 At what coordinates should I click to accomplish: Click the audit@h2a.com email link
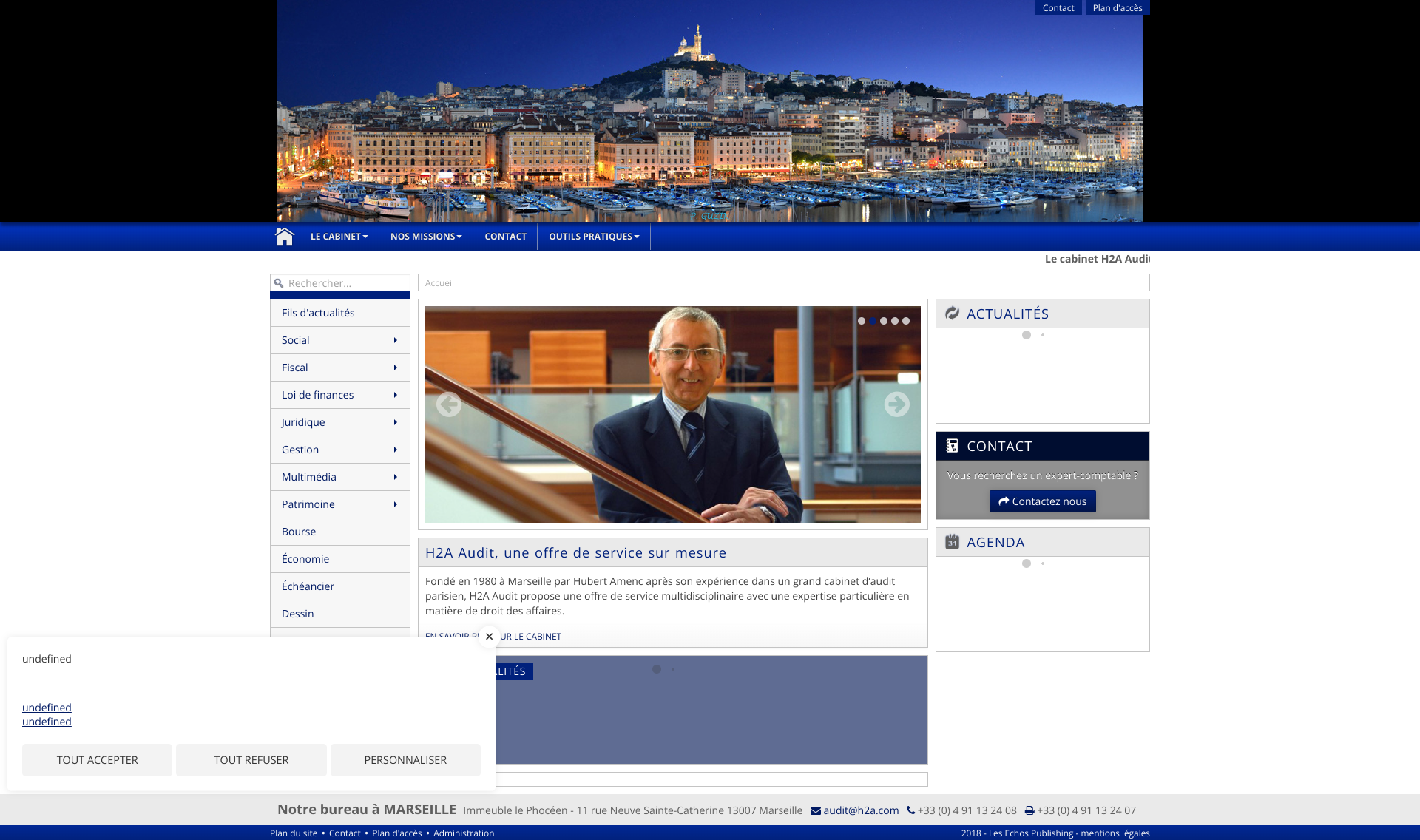[861, 810]
